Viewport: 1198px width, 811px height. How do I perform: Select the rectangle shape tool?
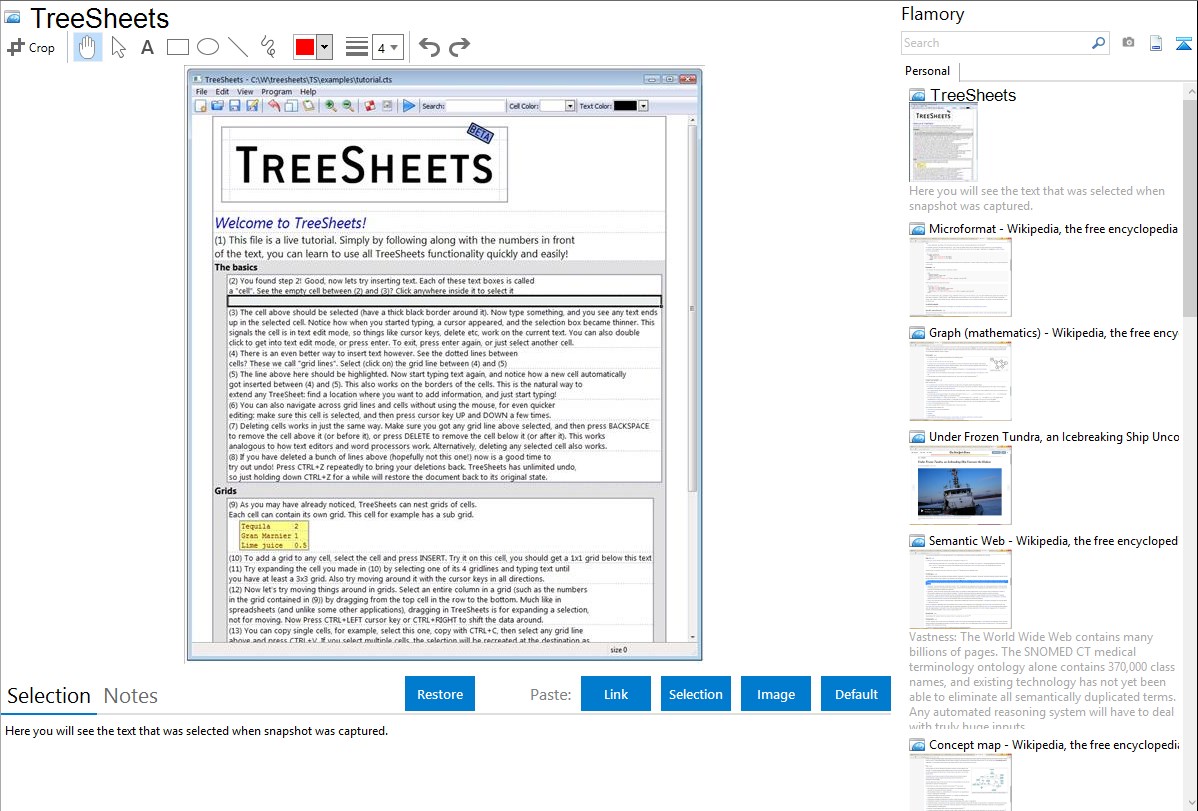[x=177, y=47]
